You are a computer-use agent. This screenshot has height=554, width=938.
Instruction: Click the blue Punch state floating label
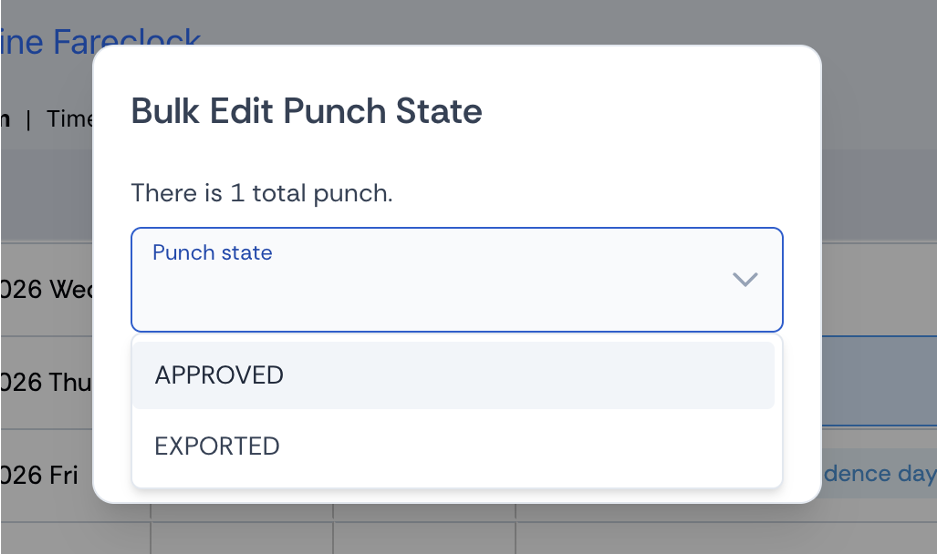pos(212,252)
